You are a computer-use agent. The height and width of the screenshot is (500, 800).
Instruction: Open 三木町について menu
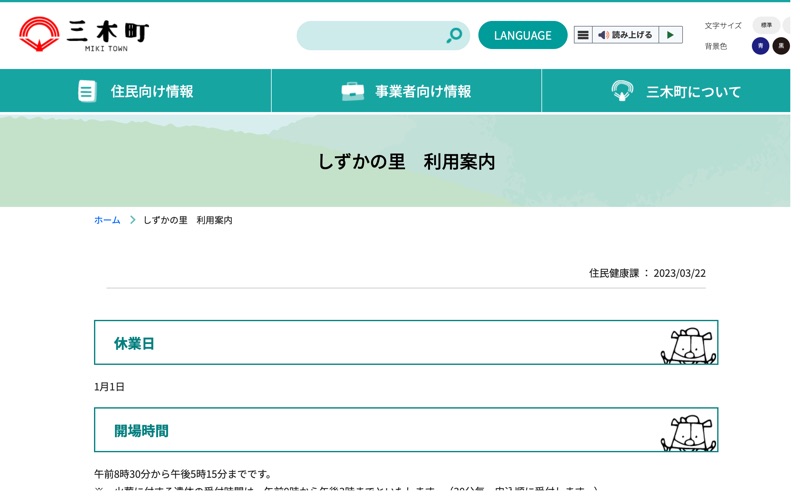coord(666,91)
